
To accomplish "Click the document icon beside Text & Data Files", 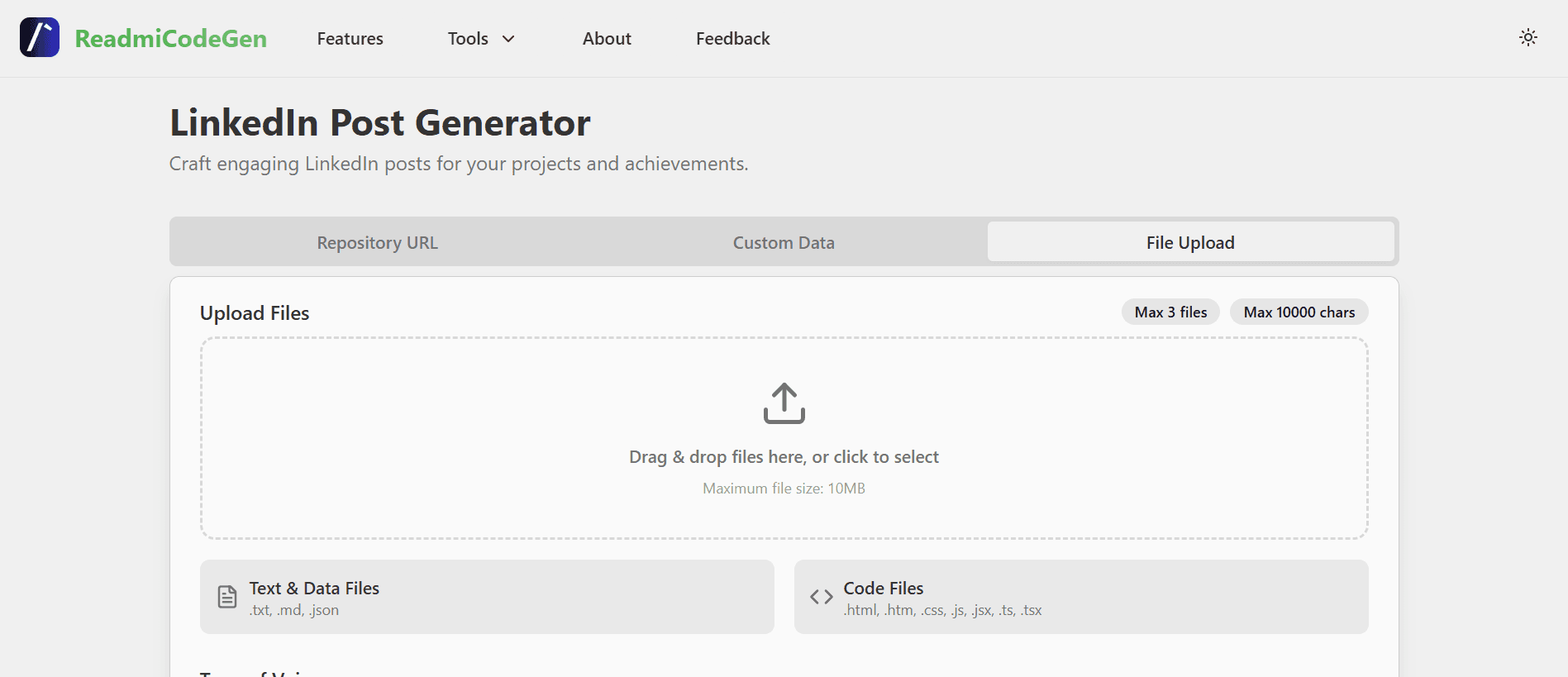I will (227, 597).
